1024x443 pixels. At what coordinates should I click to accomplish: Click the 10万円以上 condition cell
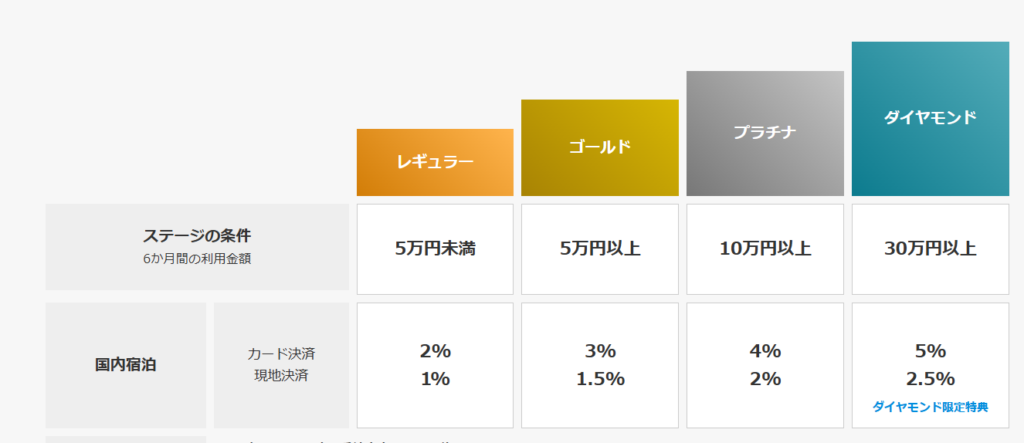coord(765,249)
